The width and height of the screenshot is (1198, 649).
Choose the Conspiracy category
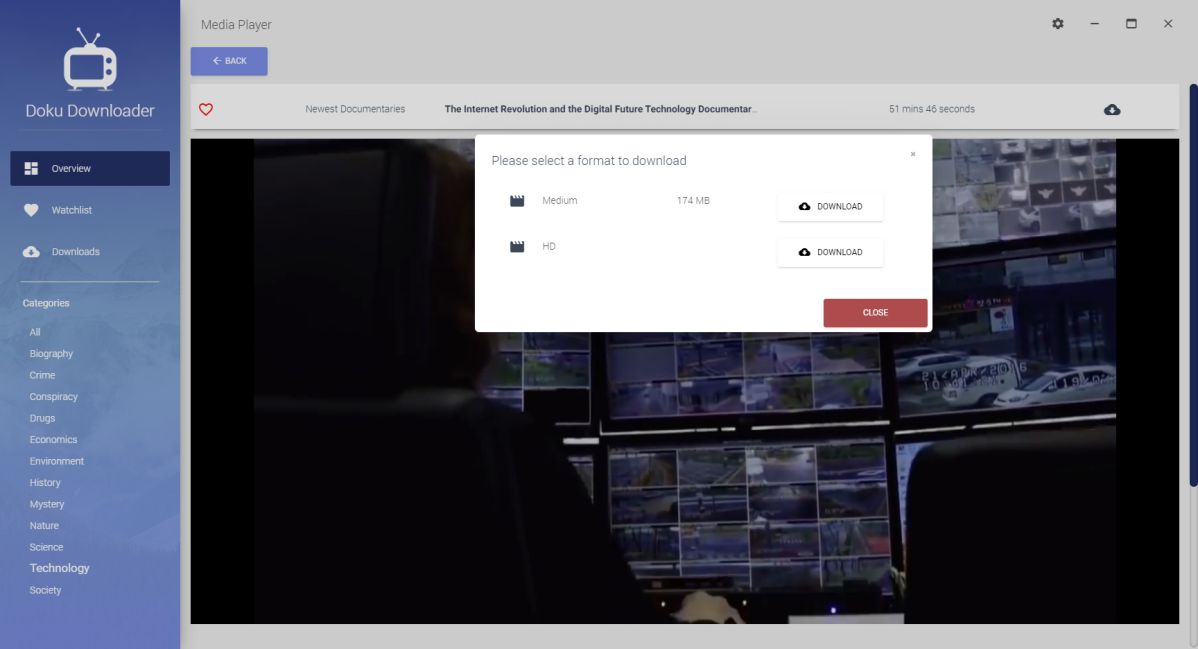pos(53,397)
